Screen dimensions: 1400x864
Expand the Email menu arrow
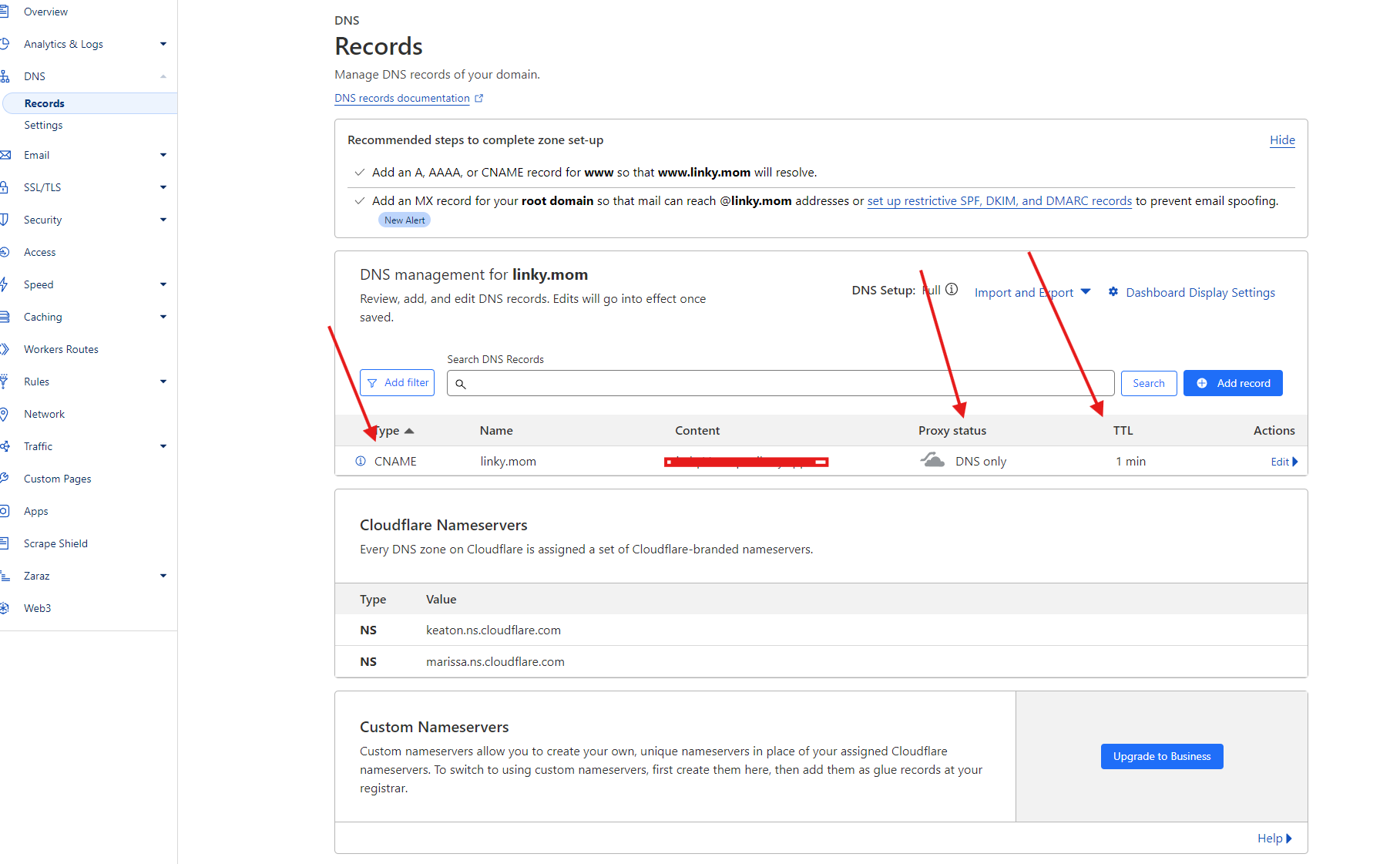[x=163, y=155]
